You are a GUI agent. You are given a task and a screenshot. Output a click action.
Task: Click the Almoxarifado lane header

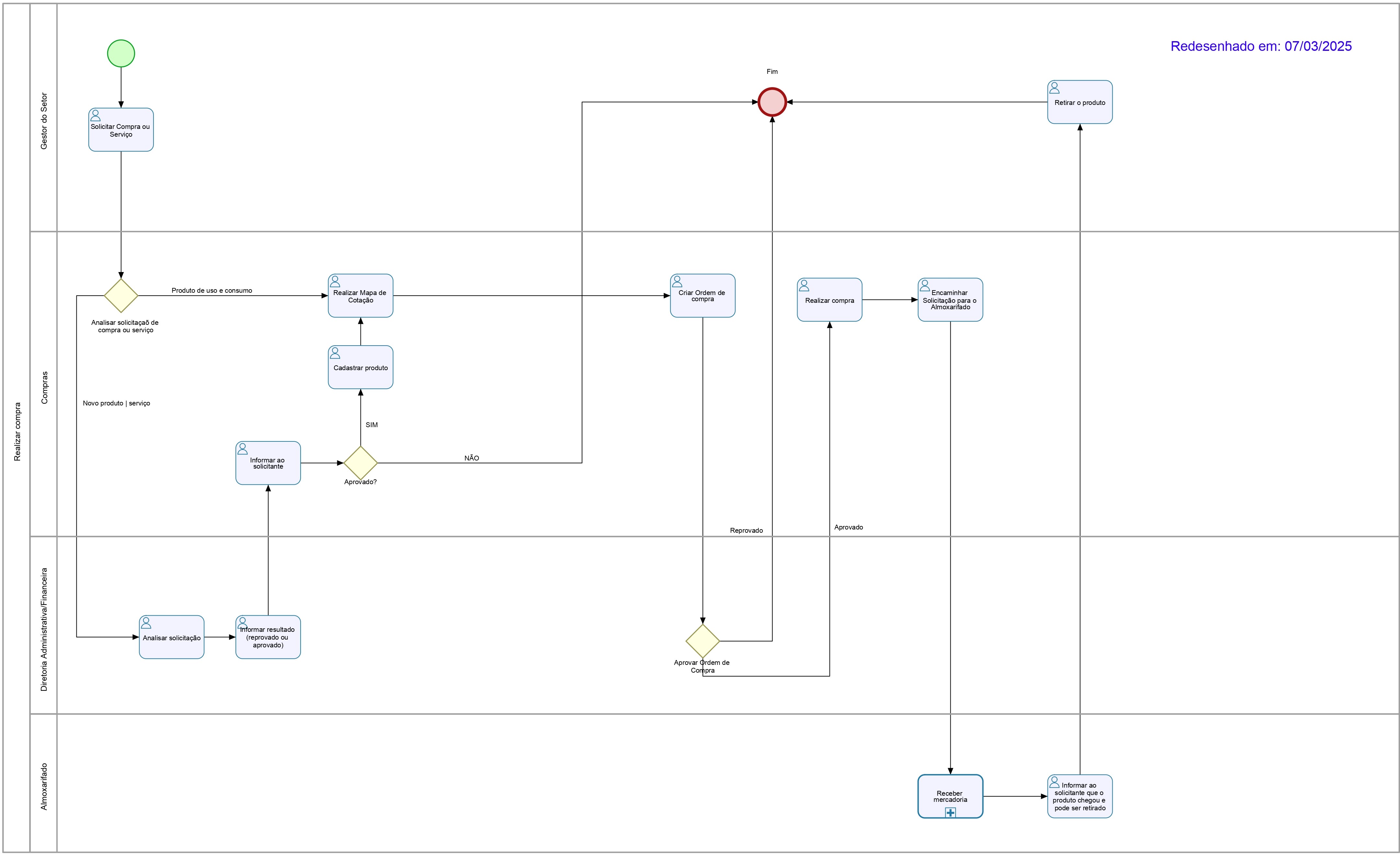click(x=44, y=786)
